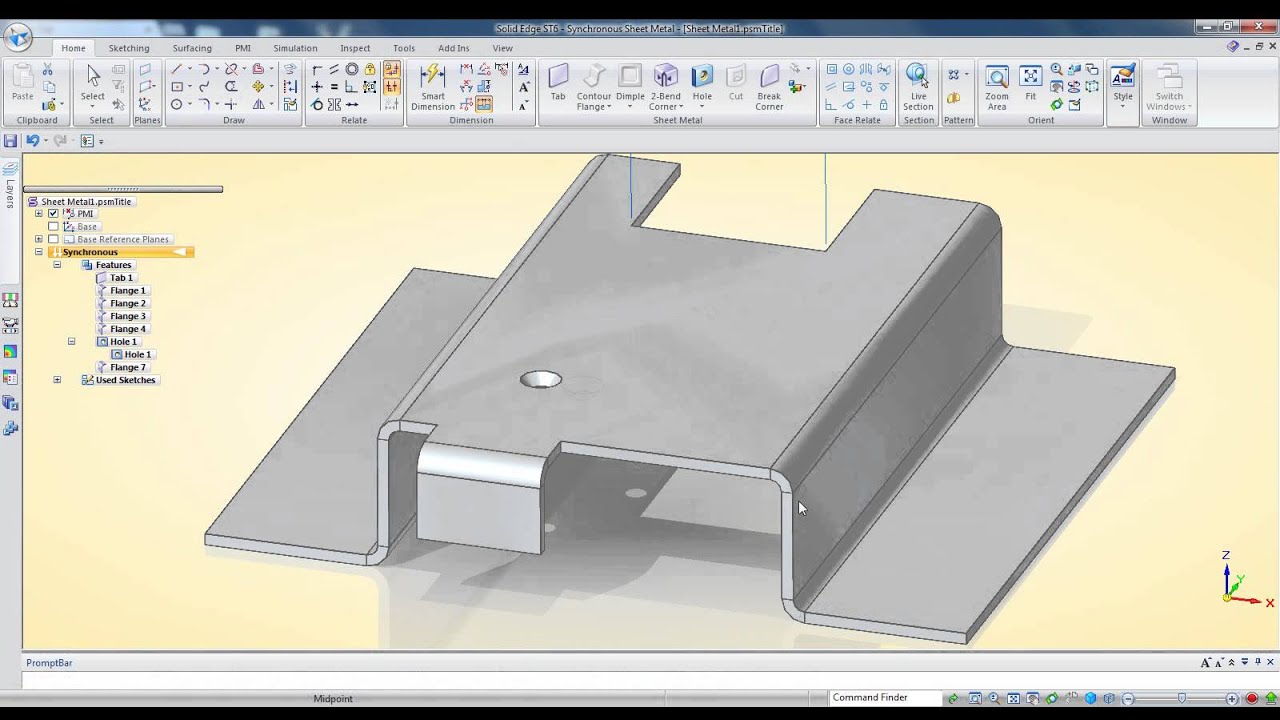The image size is (1280, 720).
Task: Click the Lock relationship icon in Relate
Action: pos(370,70)
